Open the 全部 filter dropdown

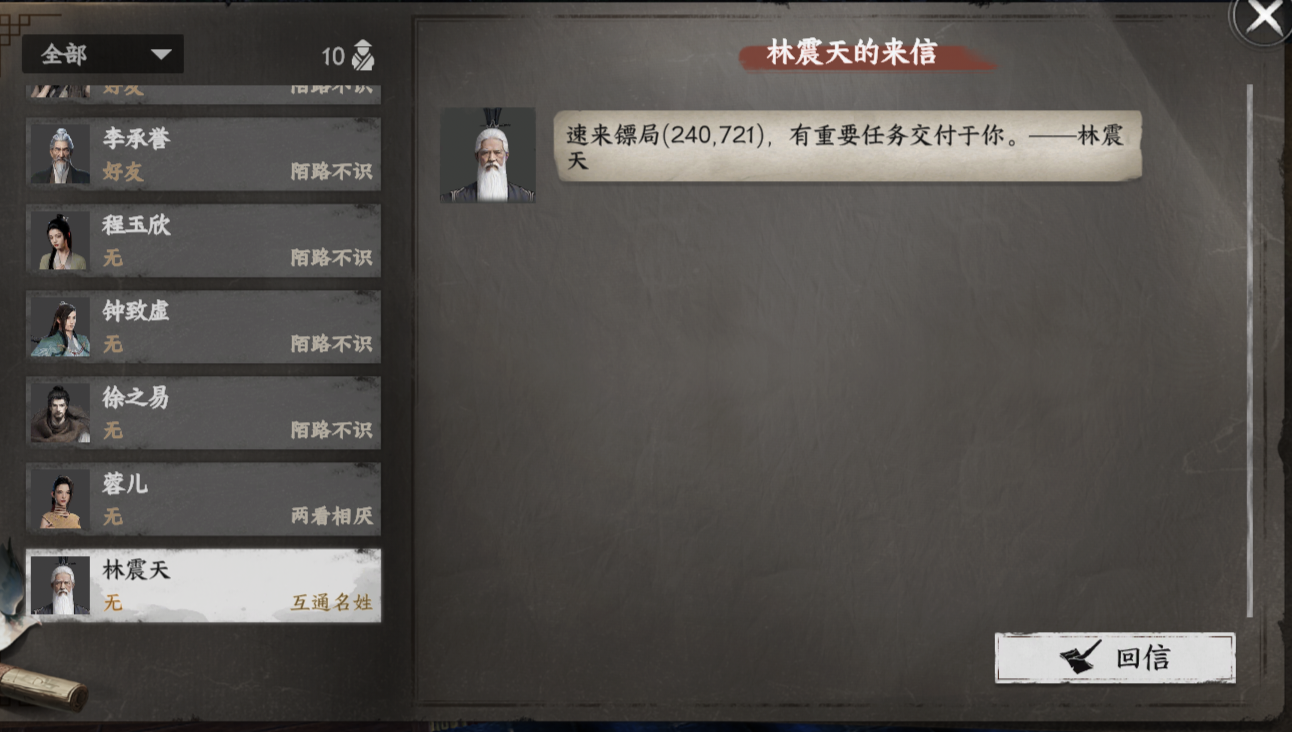tap(103, 54)
